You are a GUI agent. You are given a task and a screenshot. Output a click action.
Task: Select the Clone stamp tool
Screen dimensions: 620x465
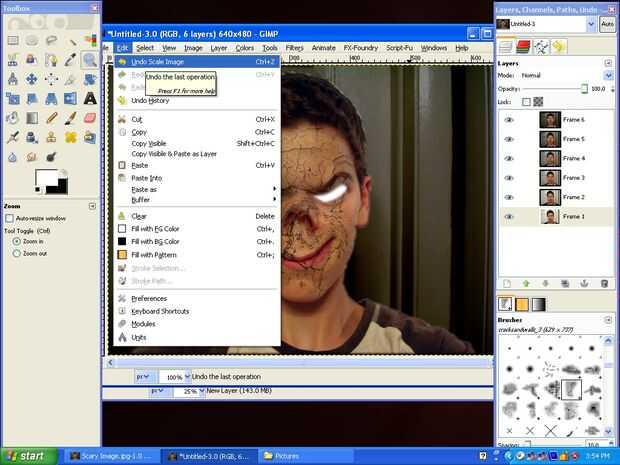coord(51,137)
